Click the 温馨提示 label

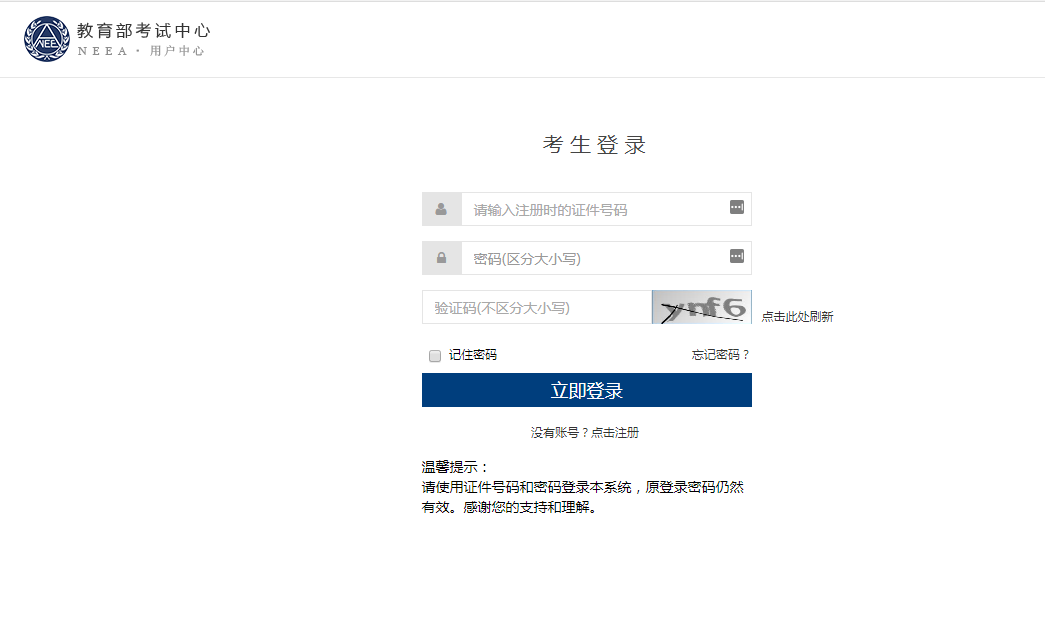pyautogui.click(x=455, y=467)
